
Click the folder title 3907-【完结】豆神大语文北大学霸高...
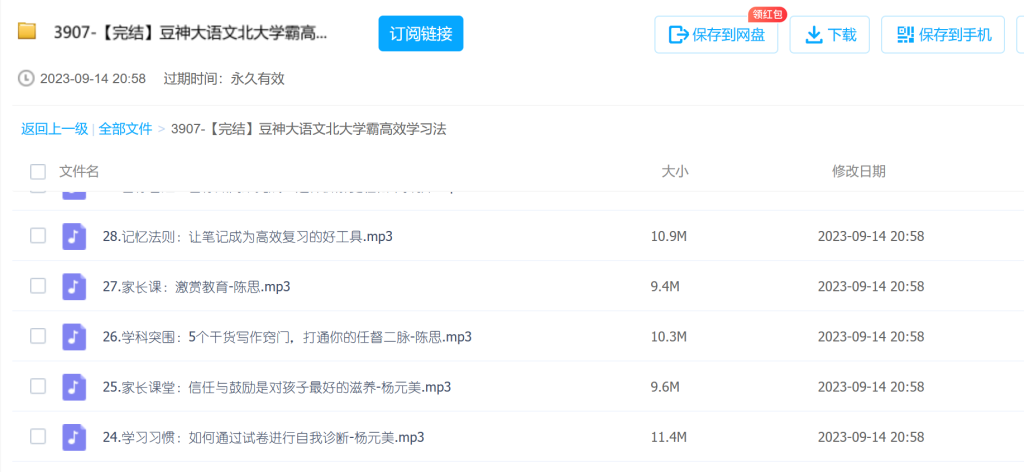[x=191, y=33]
